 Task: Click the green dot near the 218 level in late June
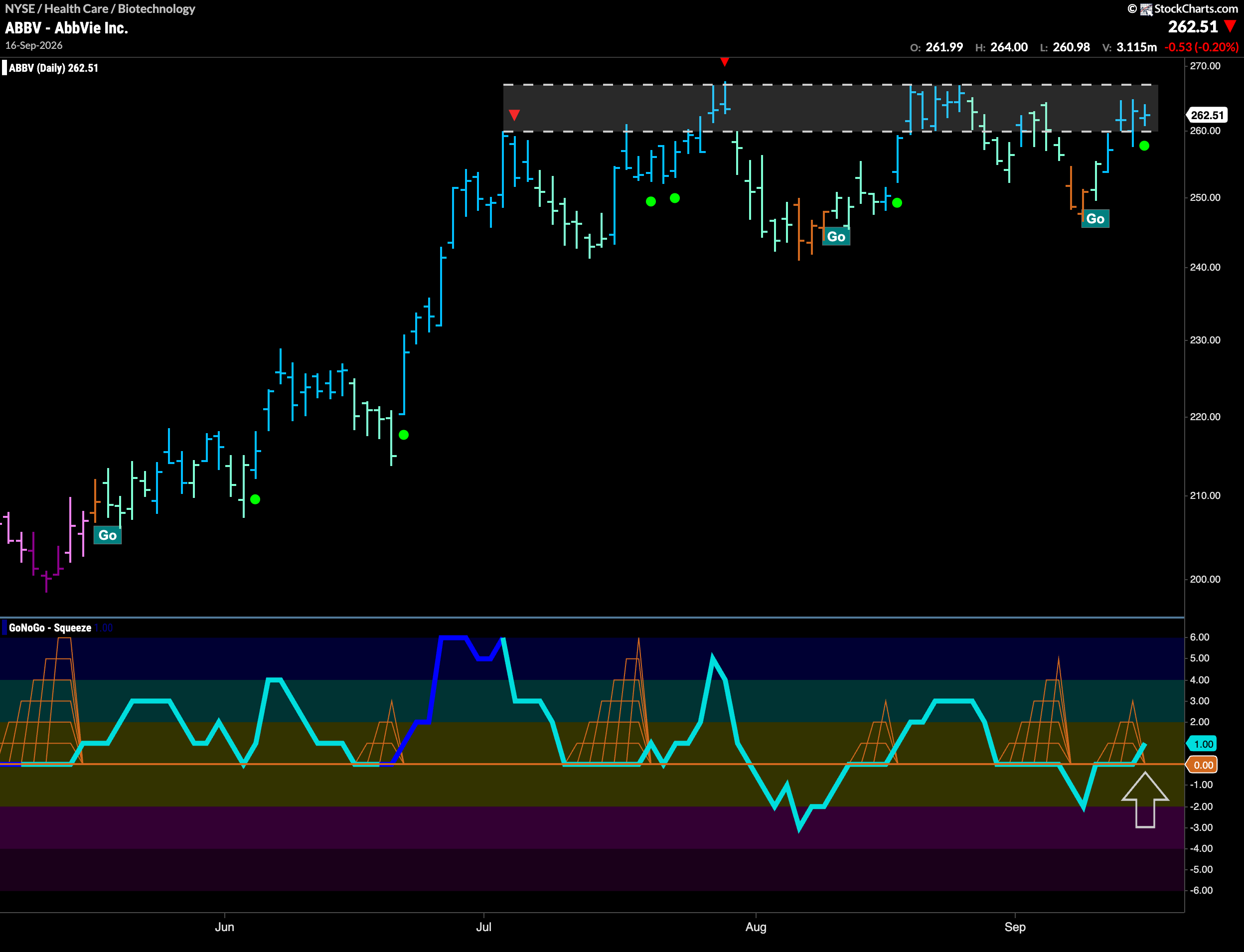(404, 435)
